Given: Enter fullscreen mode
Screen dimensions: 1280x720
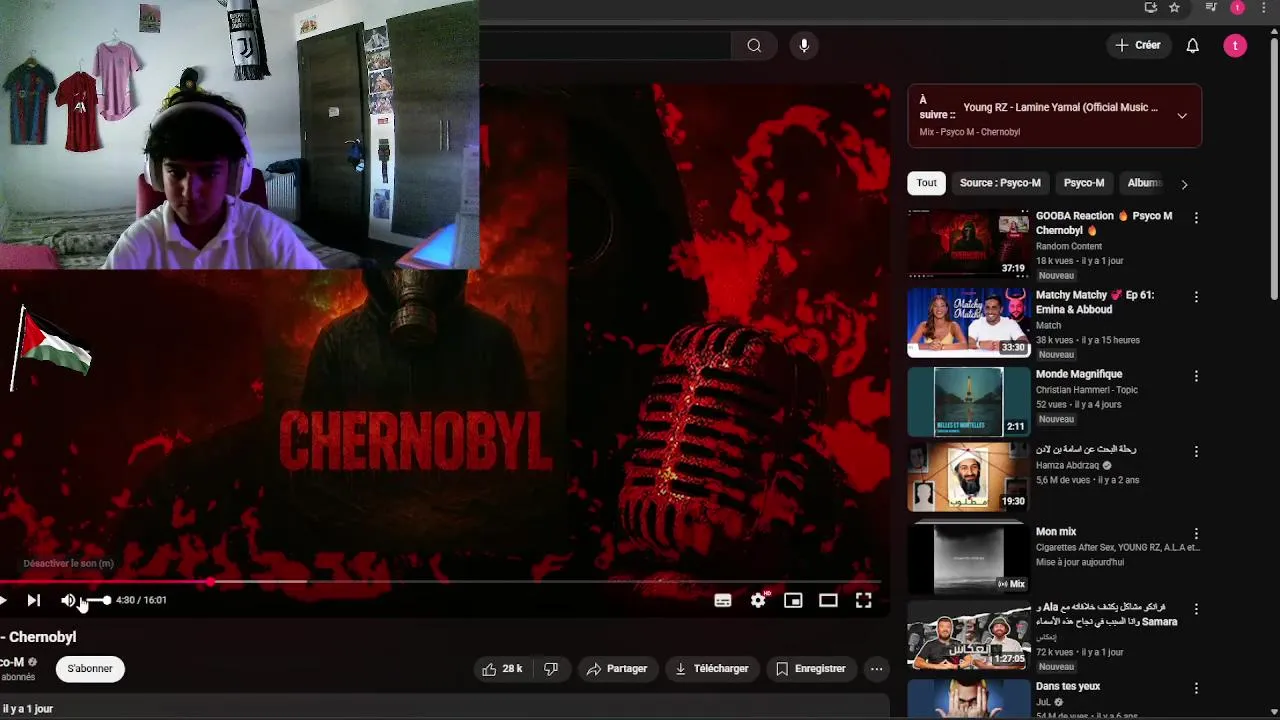Looking at the screenshot, I should pyautogui.click(x=863, y=600).
